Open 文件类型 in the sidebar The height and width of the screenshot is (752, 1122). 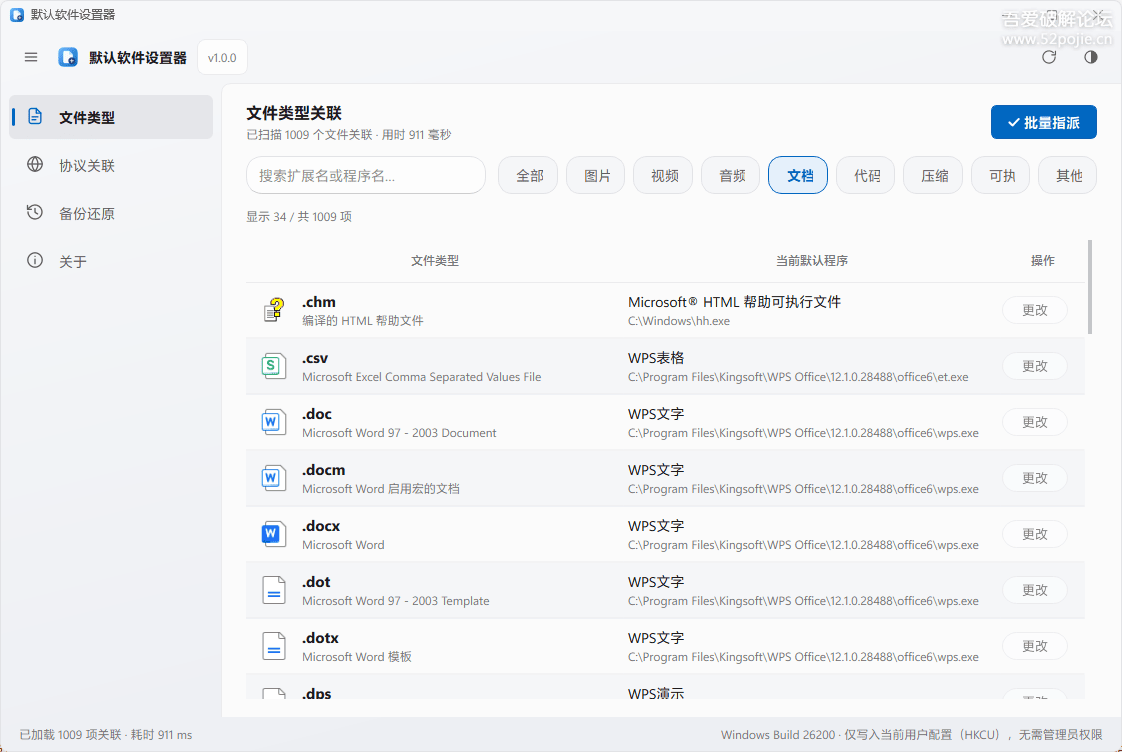112,117
